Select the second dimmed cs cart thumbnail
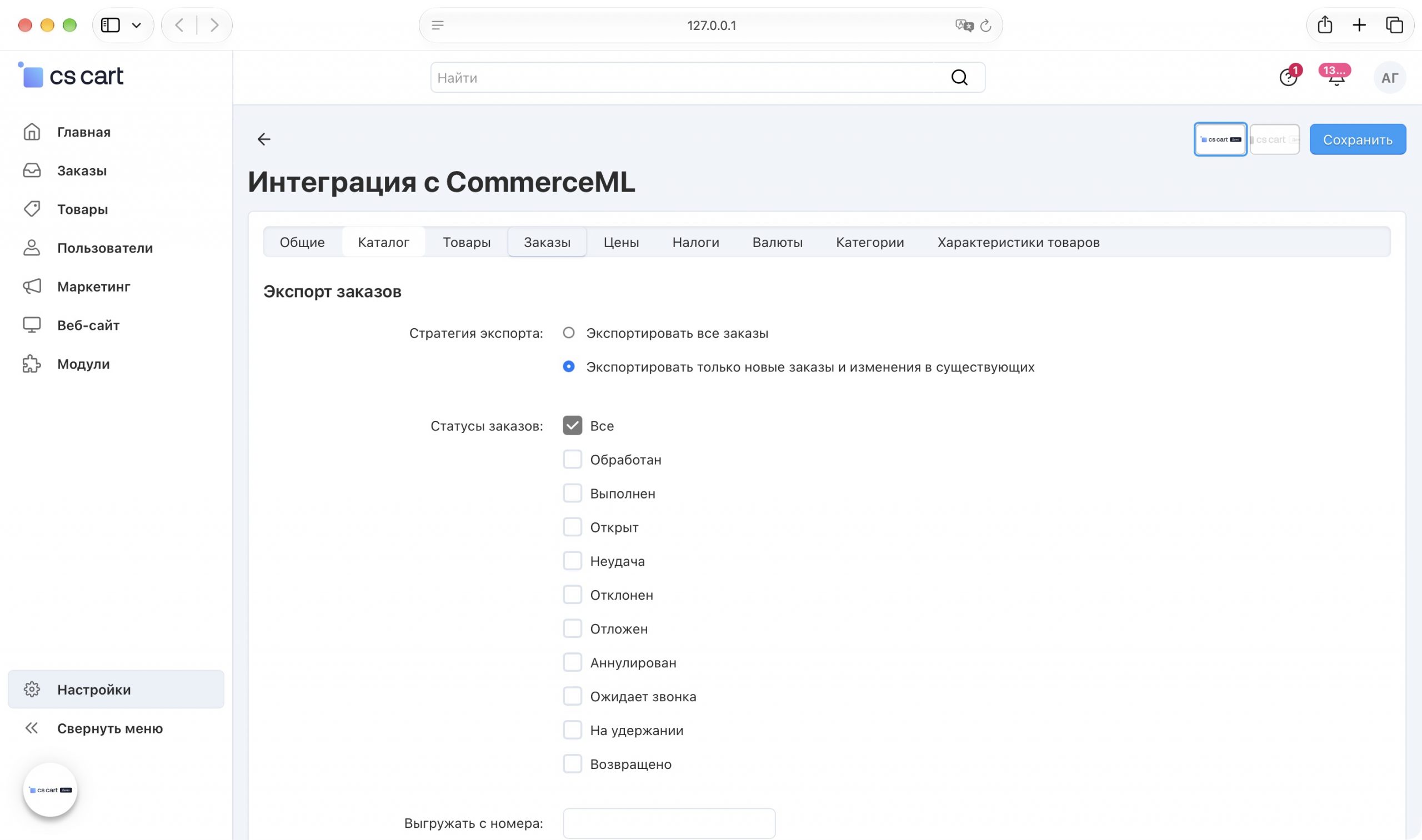Image resolution: width=1422 pixels, height=840 pixels. point(1274,139)
